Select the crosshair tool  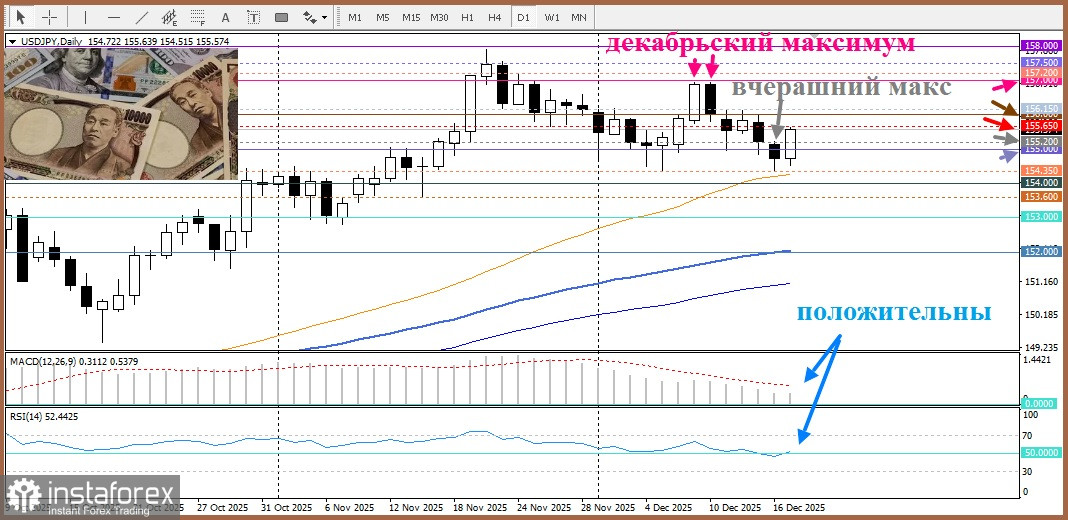(50, 17)
